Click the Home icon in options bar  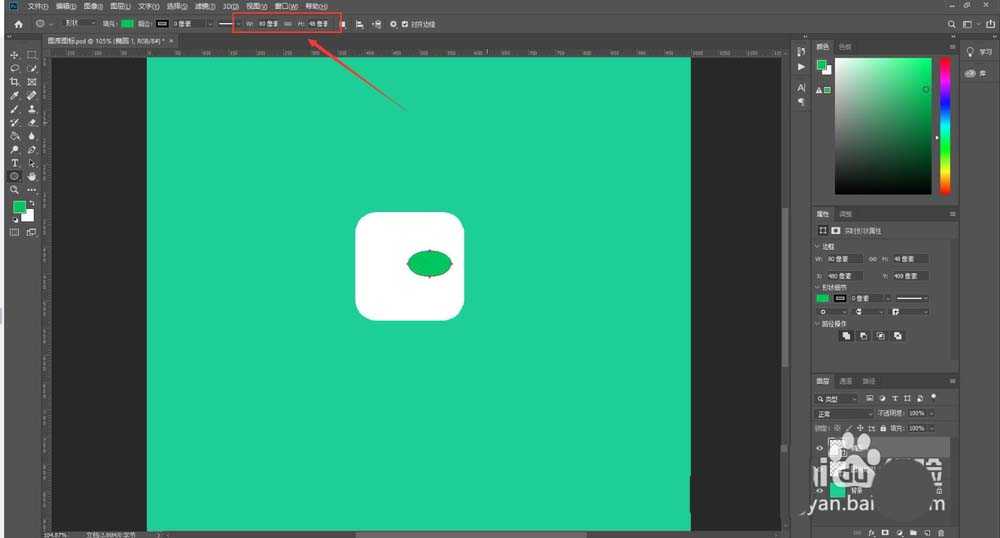coord(18,23)
